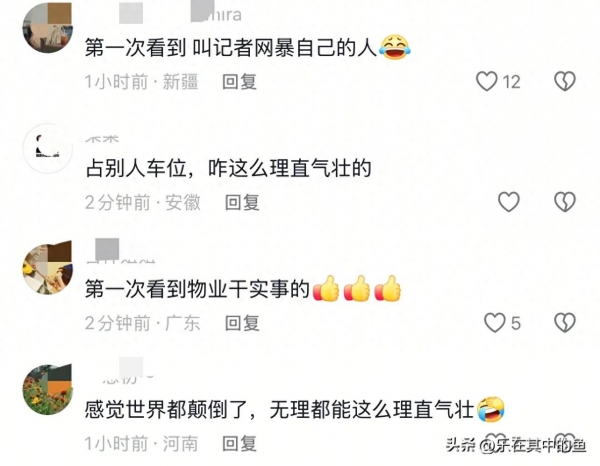Reply to the Xinjiang commenter with 回复
The height and width of the screenshot is (466, 600).
tap(240, 82)
